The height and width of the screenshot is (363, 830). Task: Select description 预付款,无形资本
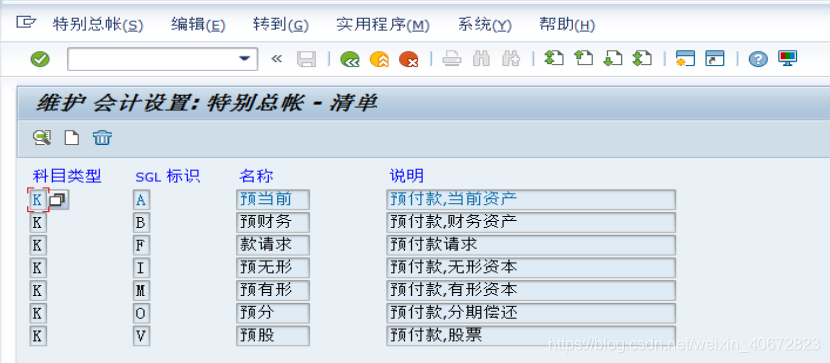pyautogui.click(x=531, y=268)
